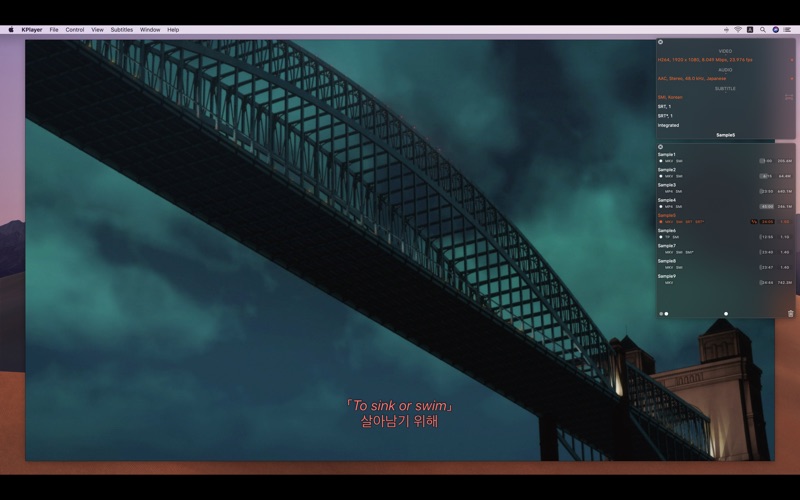This screenshot has width=800, height=500.
Task: Click the repeat badge on Sample5 row
Action: tap(754, 222)
